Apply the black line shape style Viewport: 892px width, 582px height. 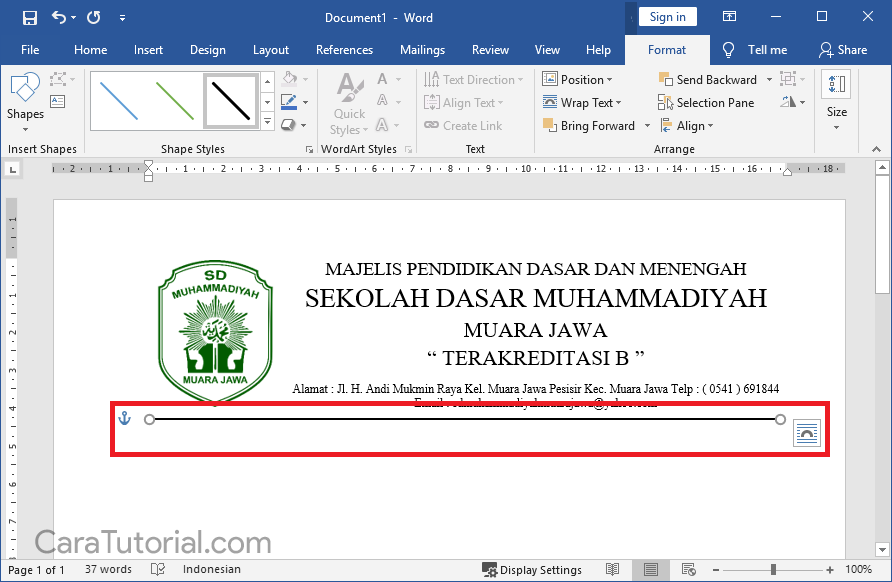pos(231,101)
